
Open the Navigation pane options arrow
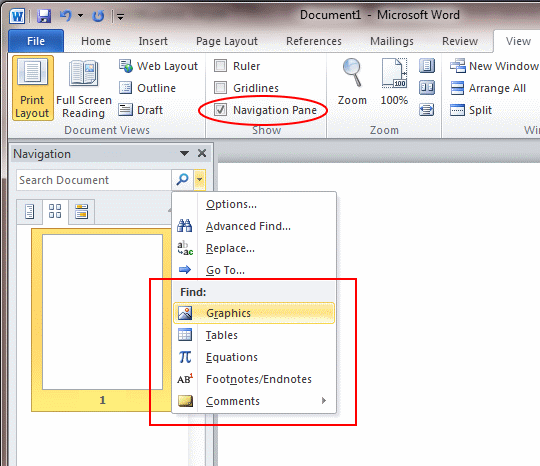pyautogui.click(x=185, y=153)
